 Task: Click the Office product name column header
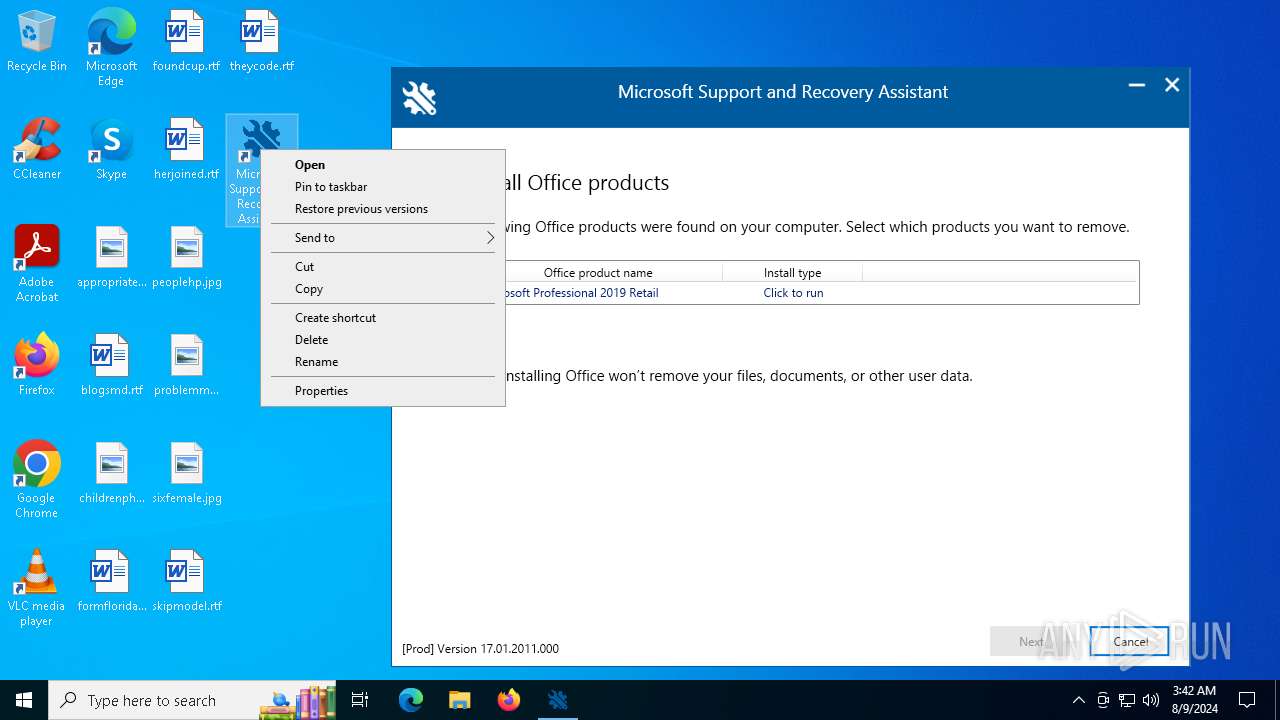(598, 272)
